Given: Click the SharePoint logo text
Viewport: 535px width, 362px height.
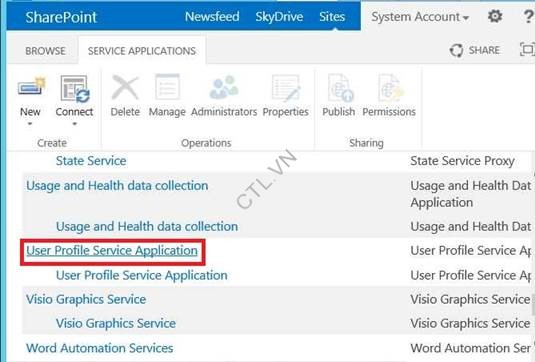Looking at the screenshot, I should click(x=61, y=17).
